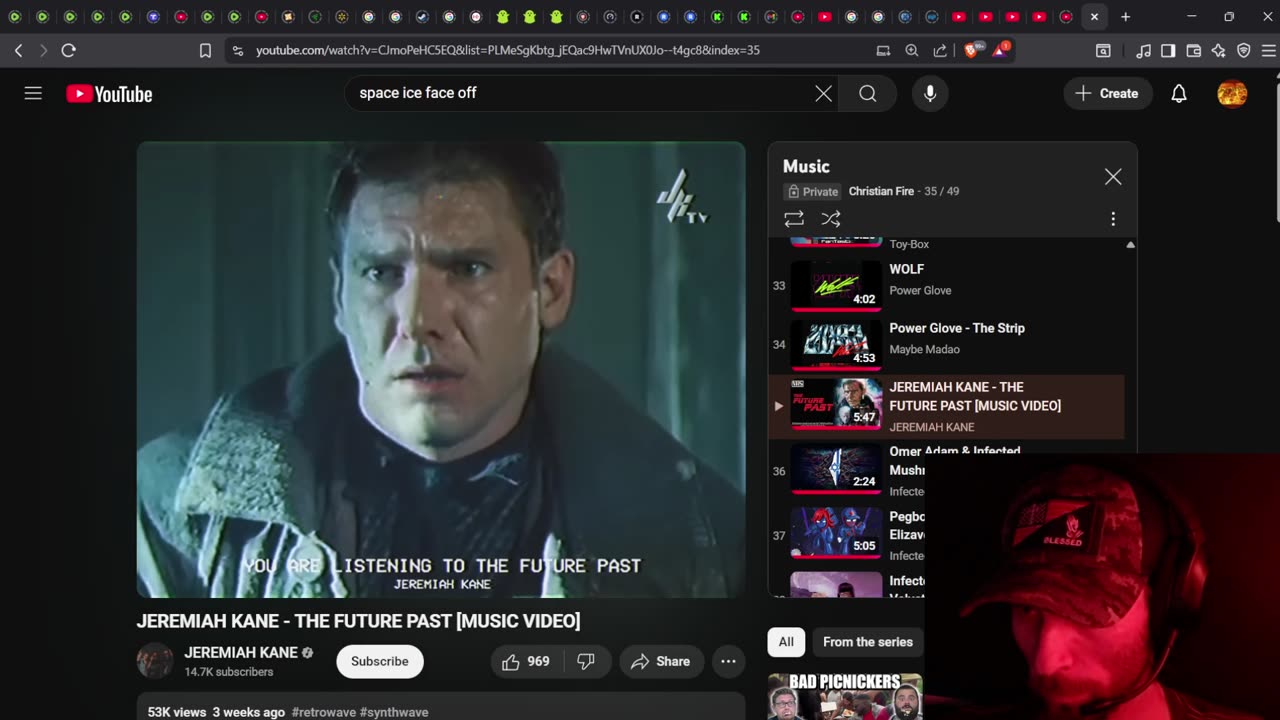Select the All filter chip
The image size is (1280, 720).
786,642
